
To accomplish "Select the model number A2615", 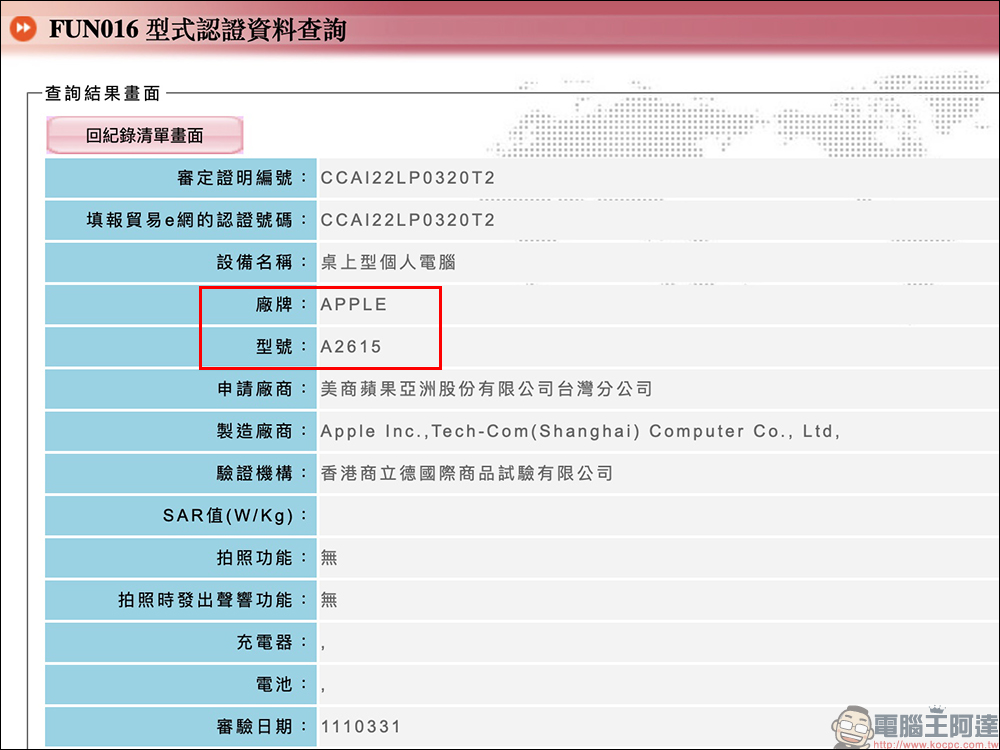I will click(x=351, y=347).
